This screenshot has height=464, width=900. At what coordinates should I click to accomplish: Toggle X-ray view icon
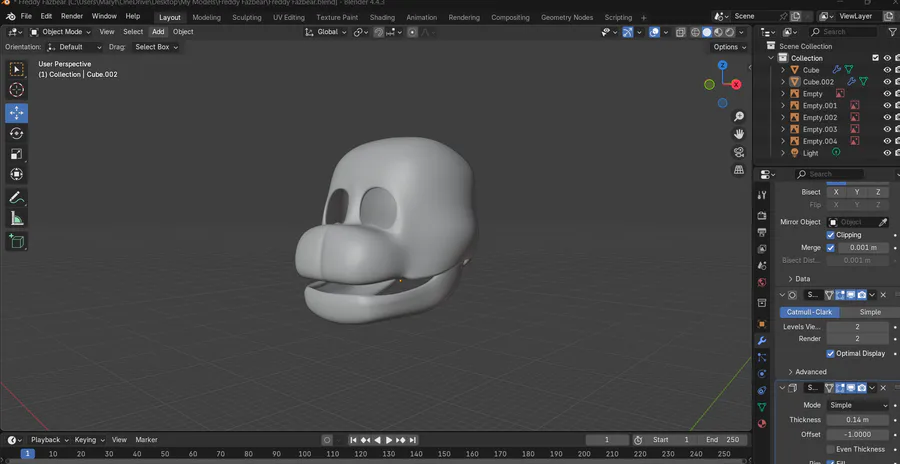click(x=681, y=32)
